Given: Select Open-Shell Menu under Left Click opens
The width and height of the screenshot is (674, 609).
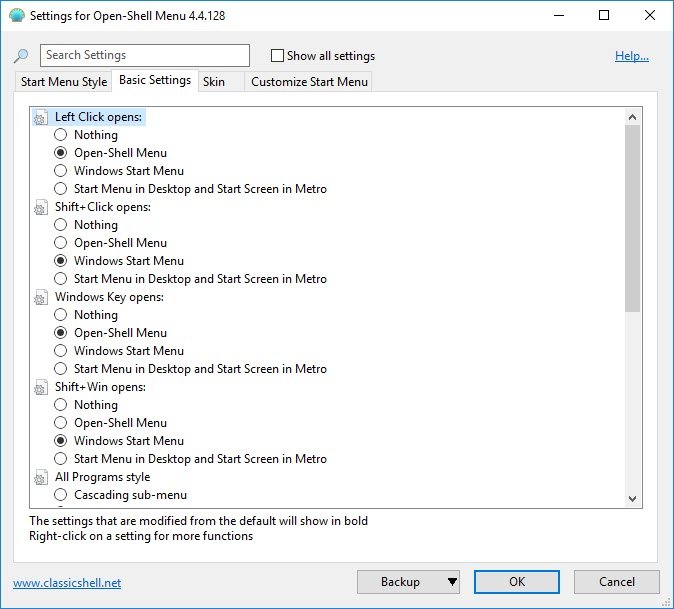Looking at the screenshot, I should [x=61, y=153].
